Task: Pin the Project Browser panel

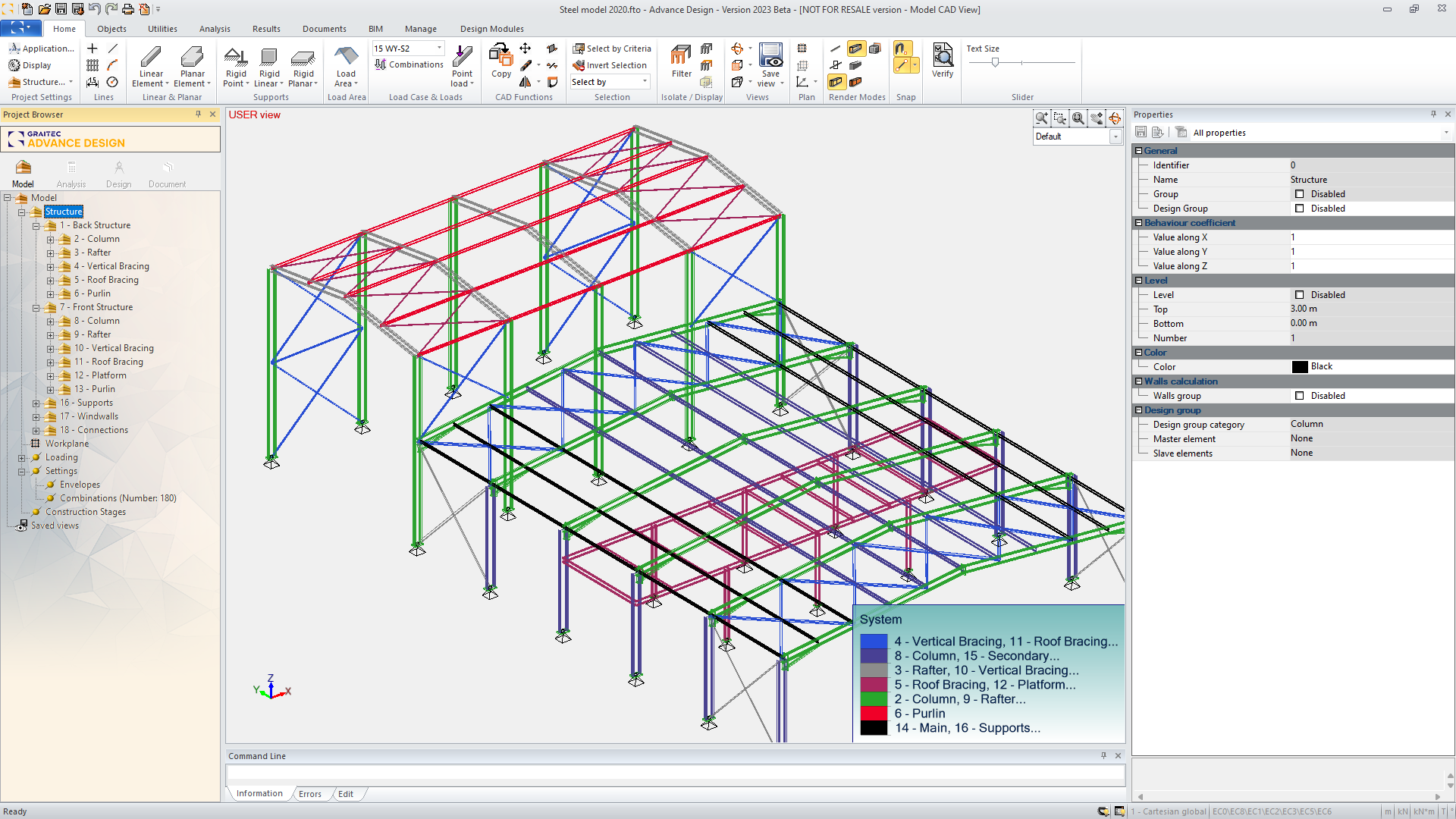Action: [199, 115]
